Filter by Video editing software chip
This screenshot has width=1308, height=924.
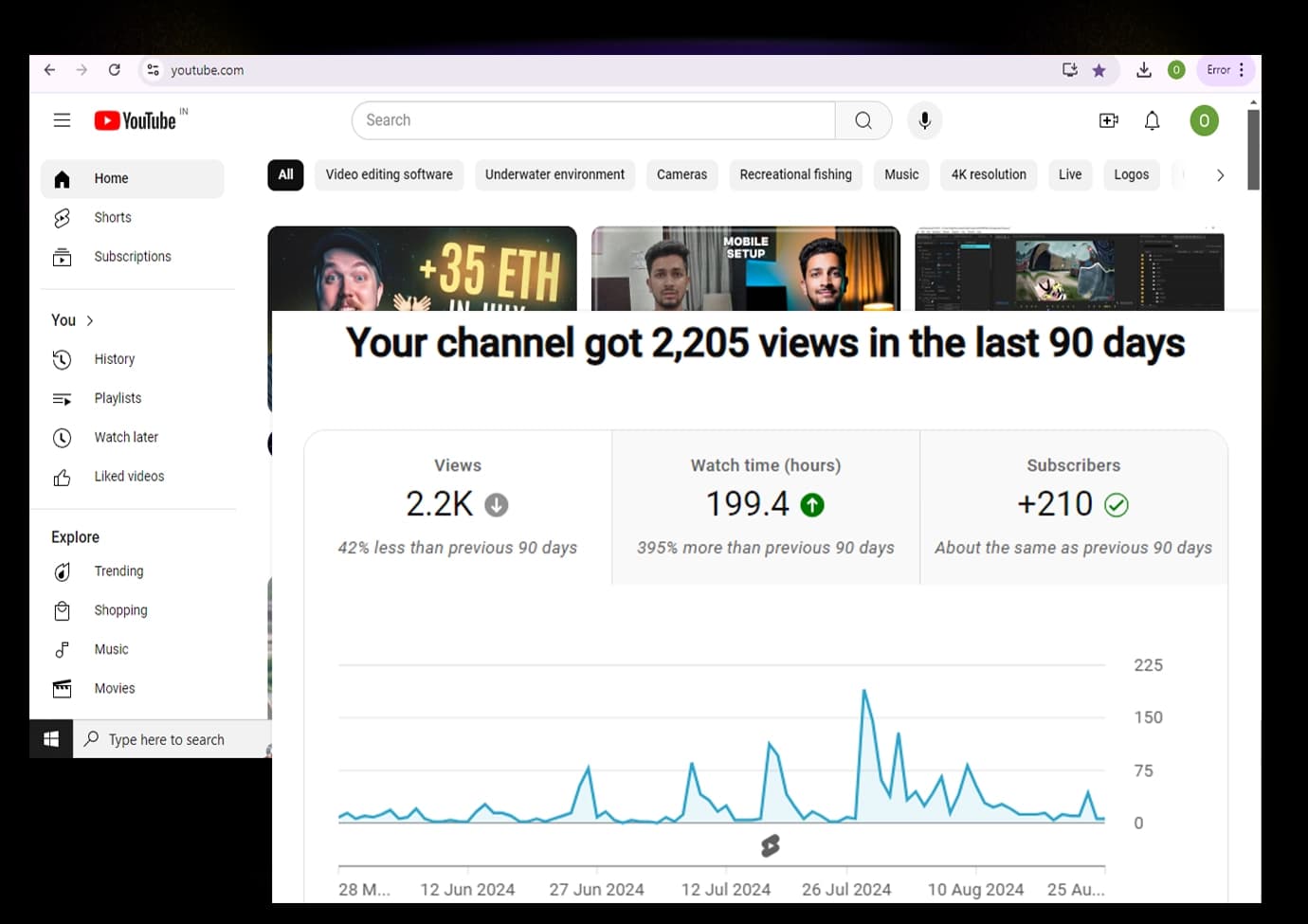pos(389,175)
